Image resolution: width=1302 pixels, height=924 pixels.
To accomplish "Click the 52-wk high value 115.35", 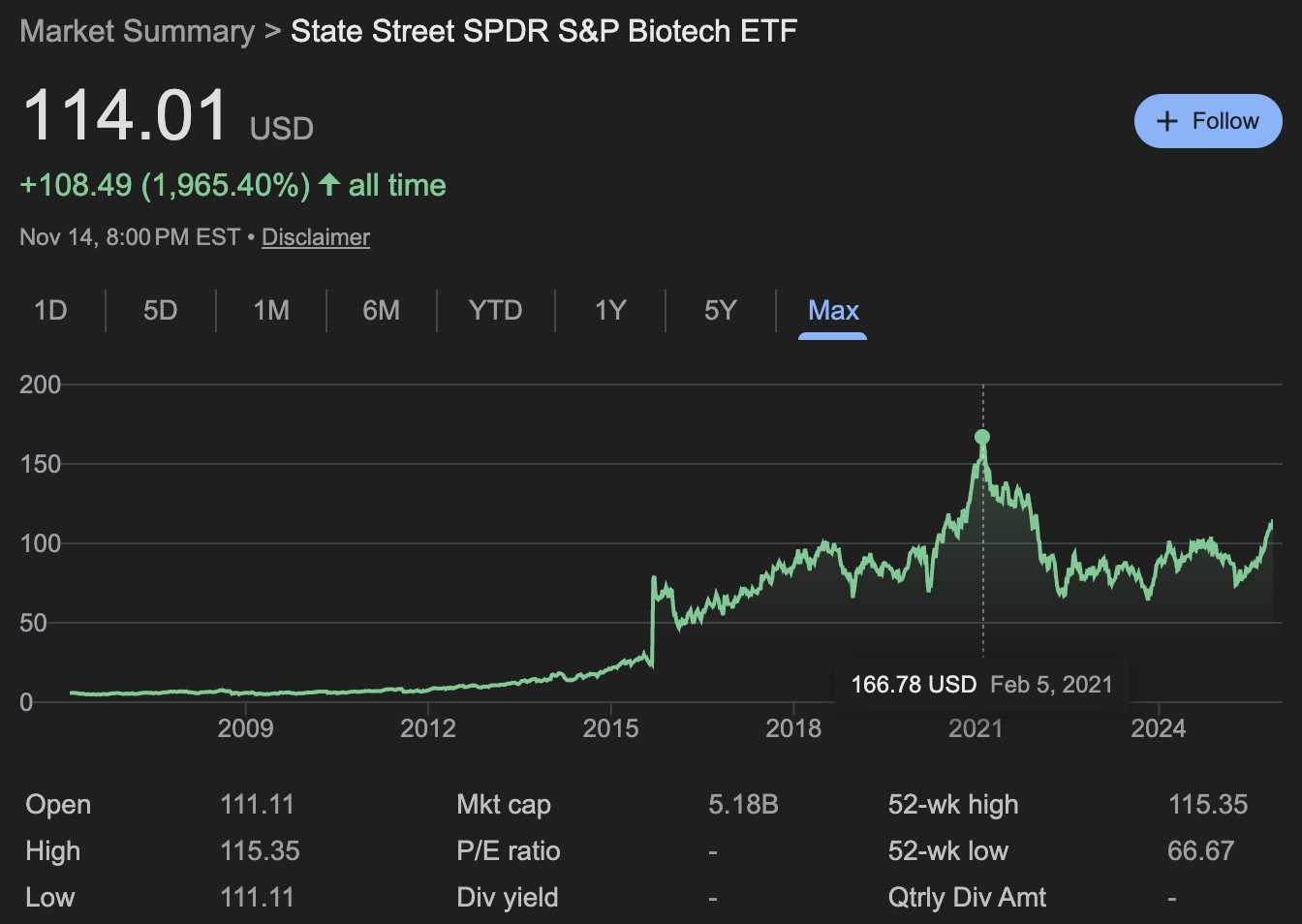I will [1208, 804].
